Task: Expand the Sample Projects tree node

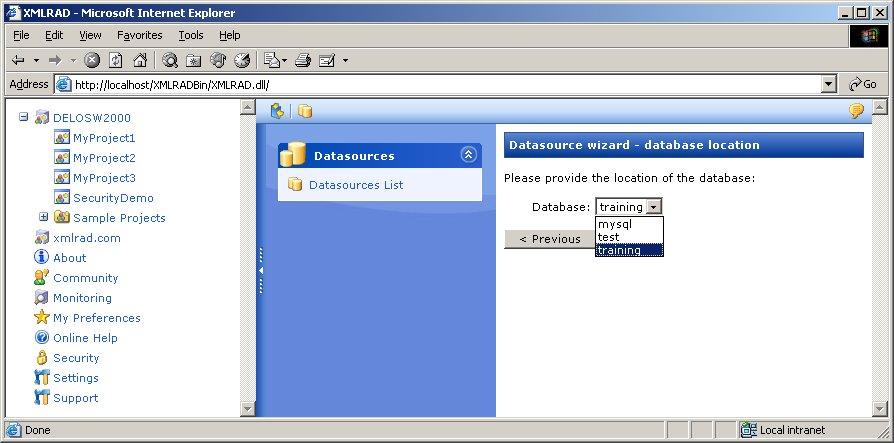Action: (44, 217)
